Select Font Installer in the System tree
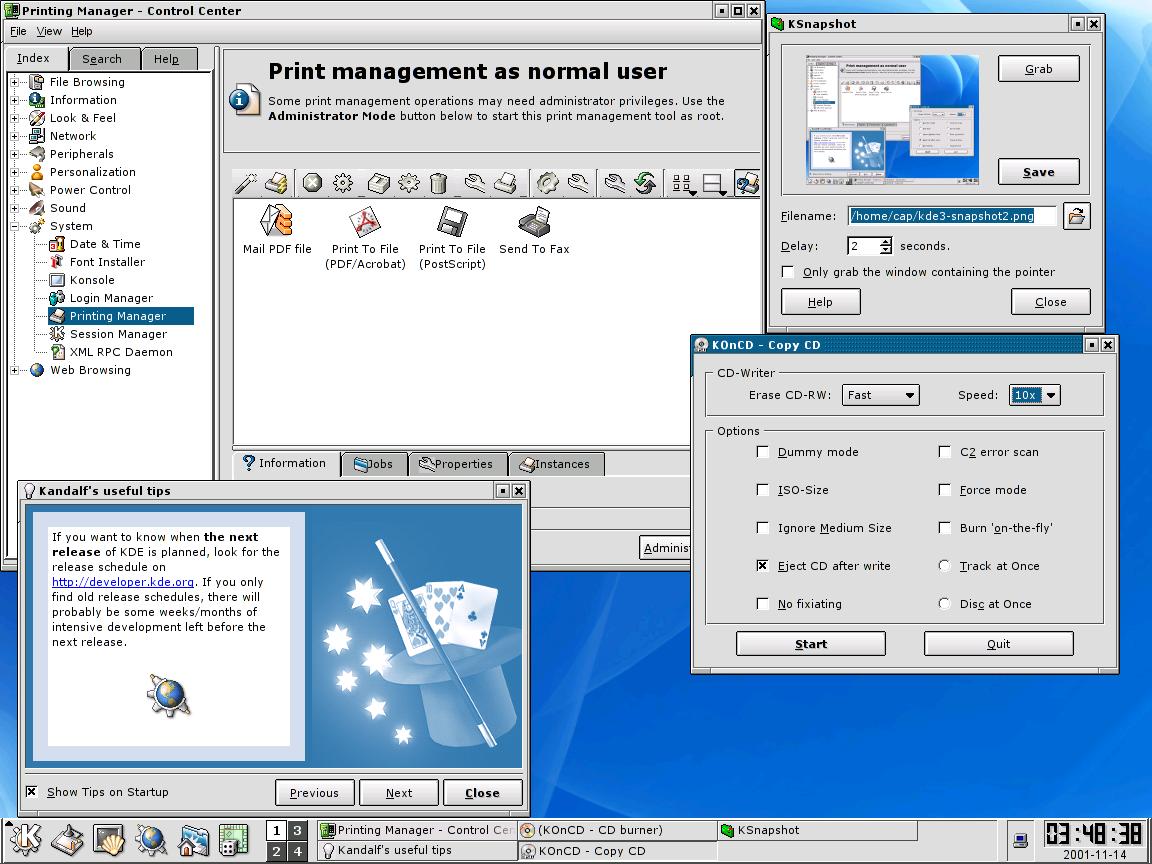The image size is (1152, 864). coord(107,262)
